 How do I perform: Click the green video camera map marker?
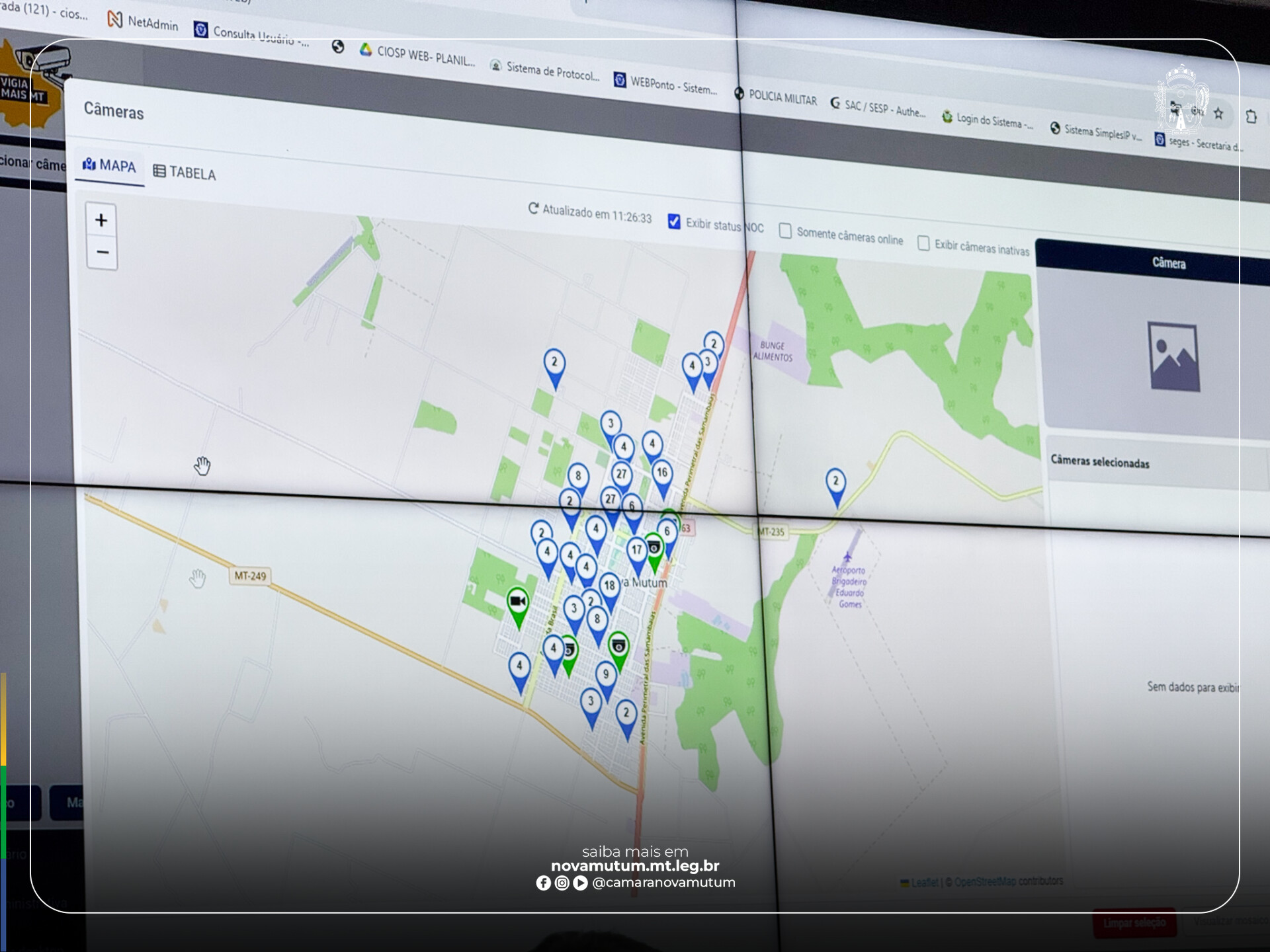click(x=518, y=603)
